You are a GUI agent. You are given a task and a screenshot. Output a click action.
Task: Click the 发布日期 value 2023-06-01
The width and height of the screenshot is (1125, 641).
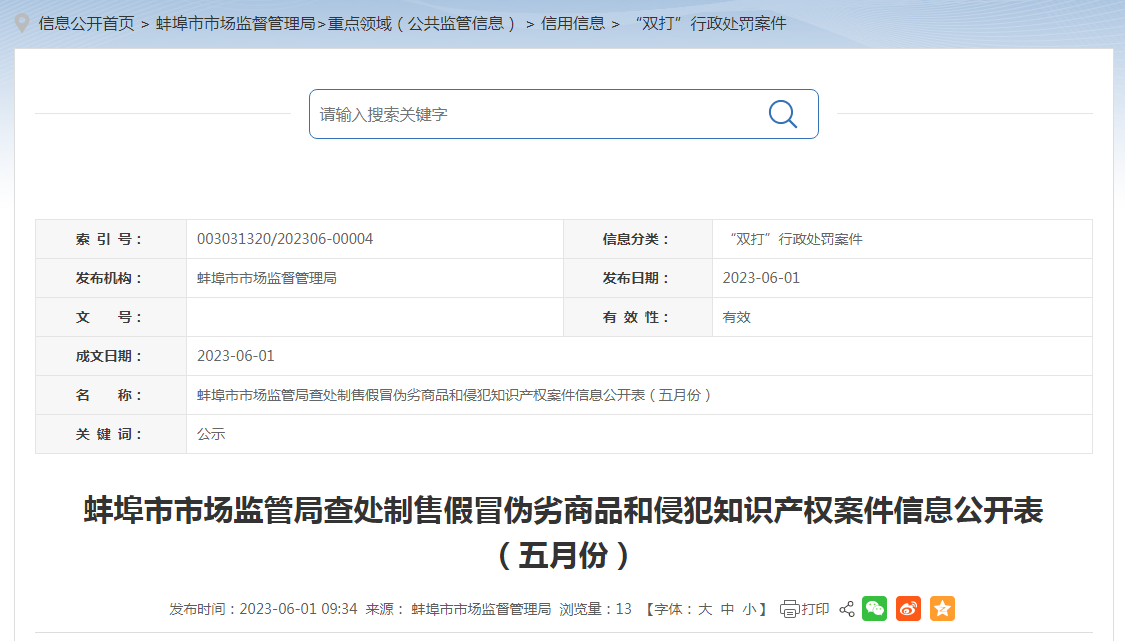(x=761, y=279)
